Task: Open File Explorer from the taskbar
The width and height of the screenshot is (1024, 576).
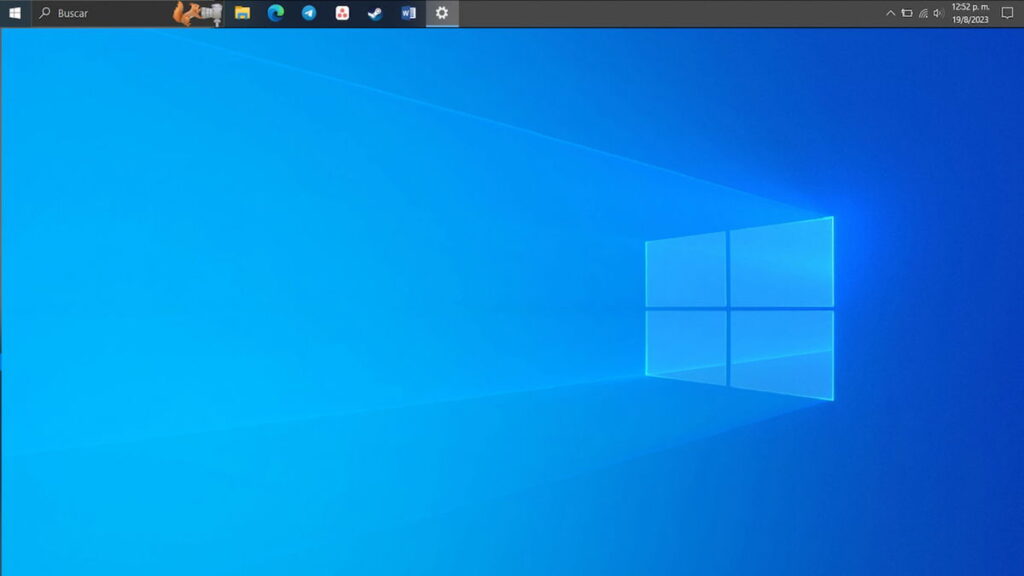Action: (x=243, y=13)
